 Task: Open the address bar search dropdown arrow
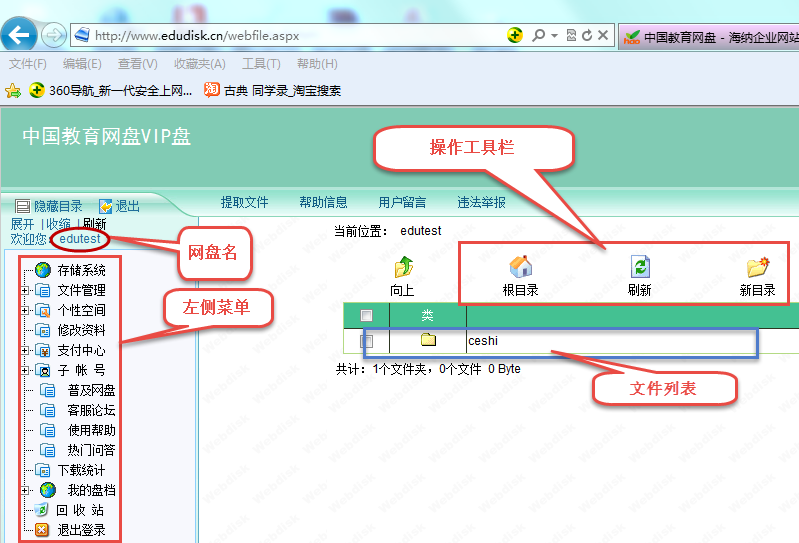[554, 36]
